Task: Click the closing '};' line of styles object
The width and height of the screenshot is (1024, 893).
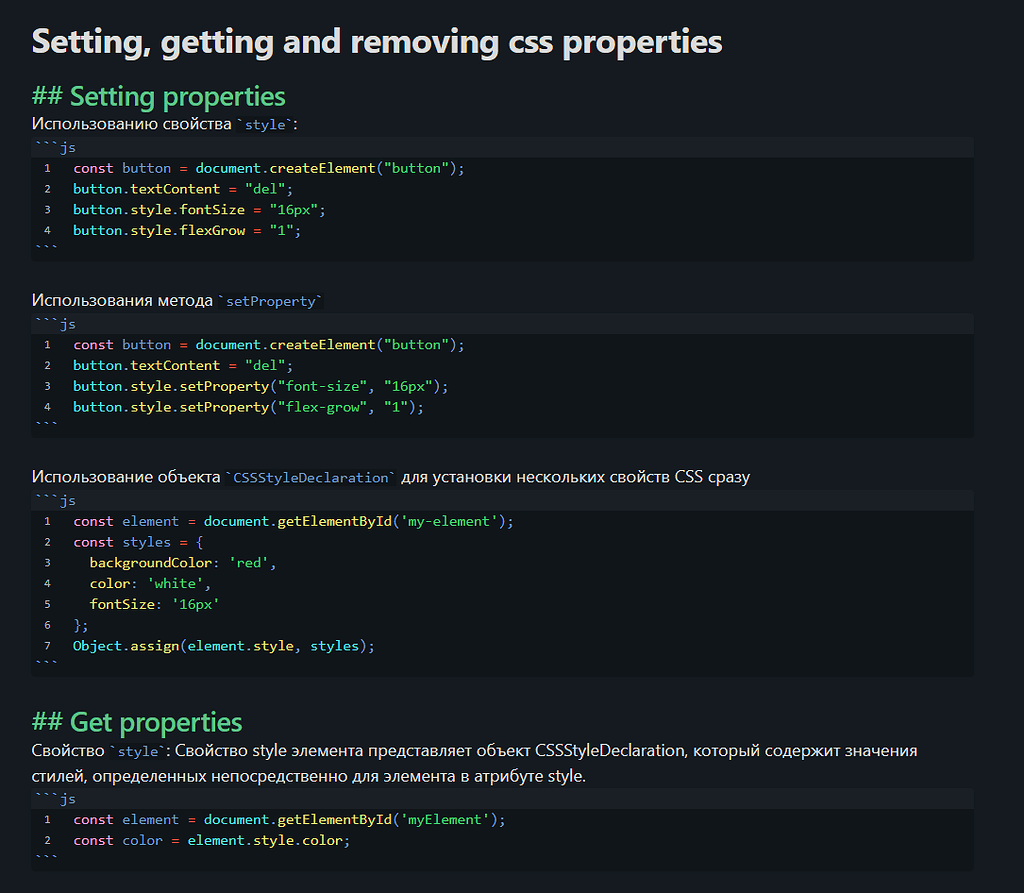Action: click(x=80, y=625)
